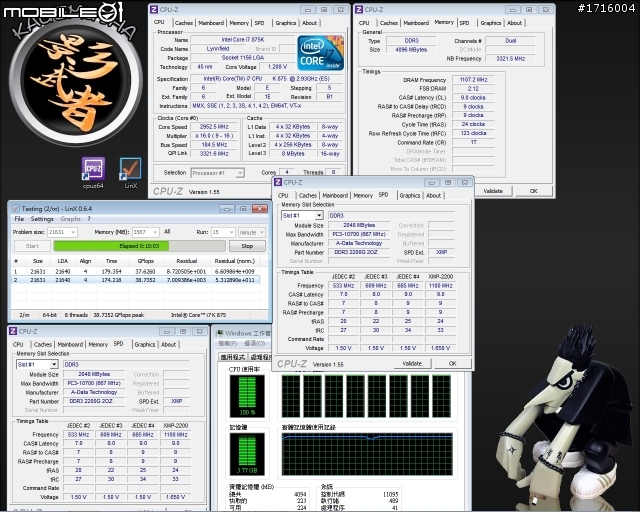Click Validate in the CPU-Z memory timings window
This screenshot has height=512, width=640.
point(493,191)
